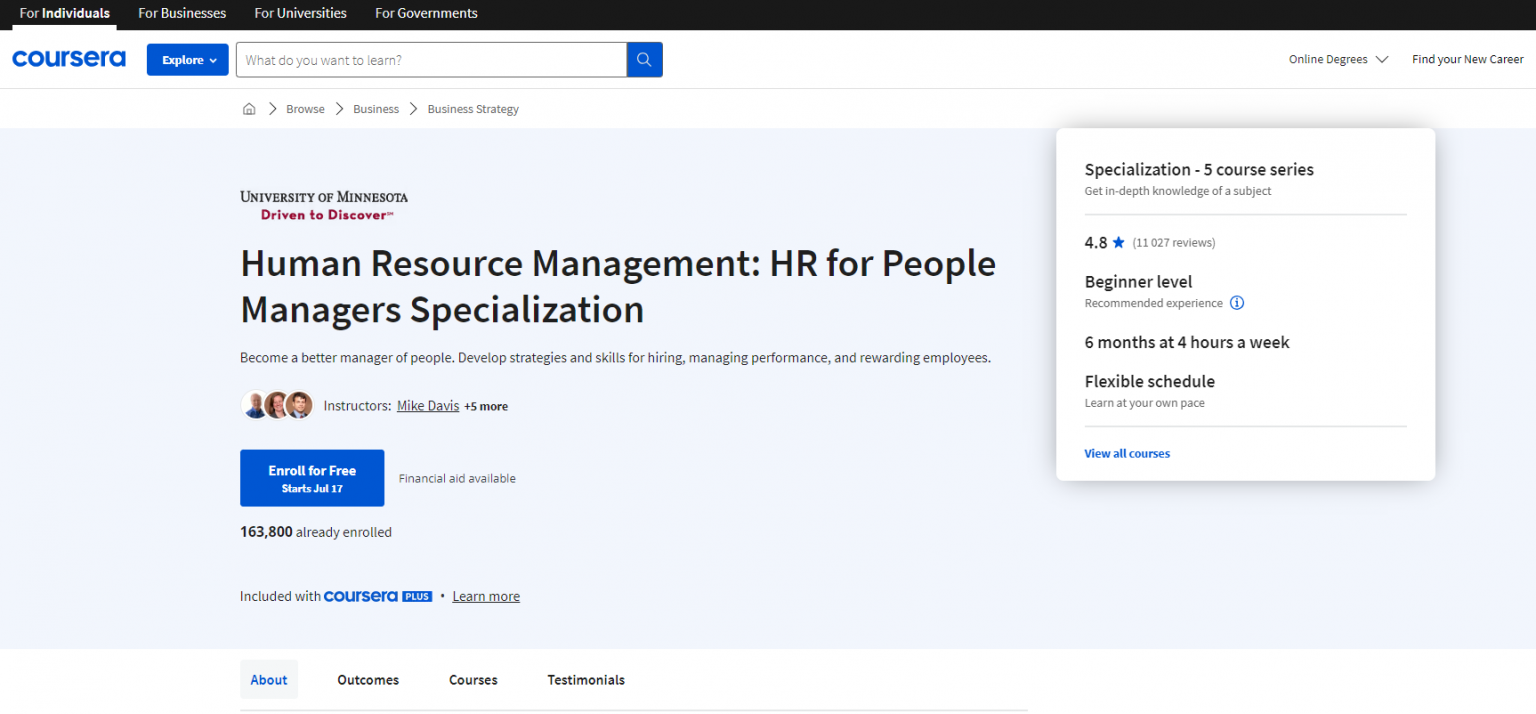This screenshot has width=1536, height=714.
Task: Follow the Business breadcrumb link
Action: (375, 108)
